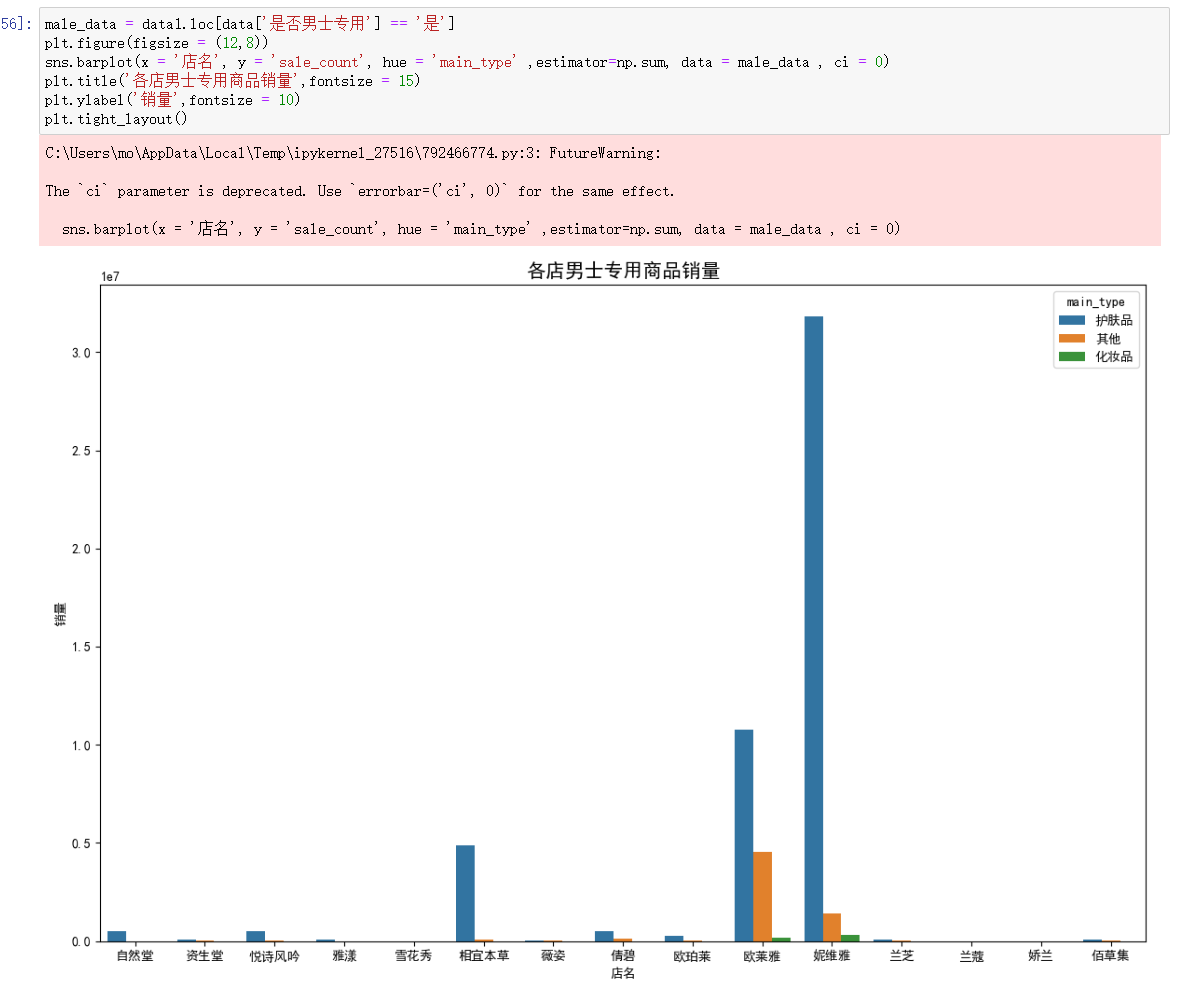
Task: Click the blue bar for 相宜本草
Action: 465,893
